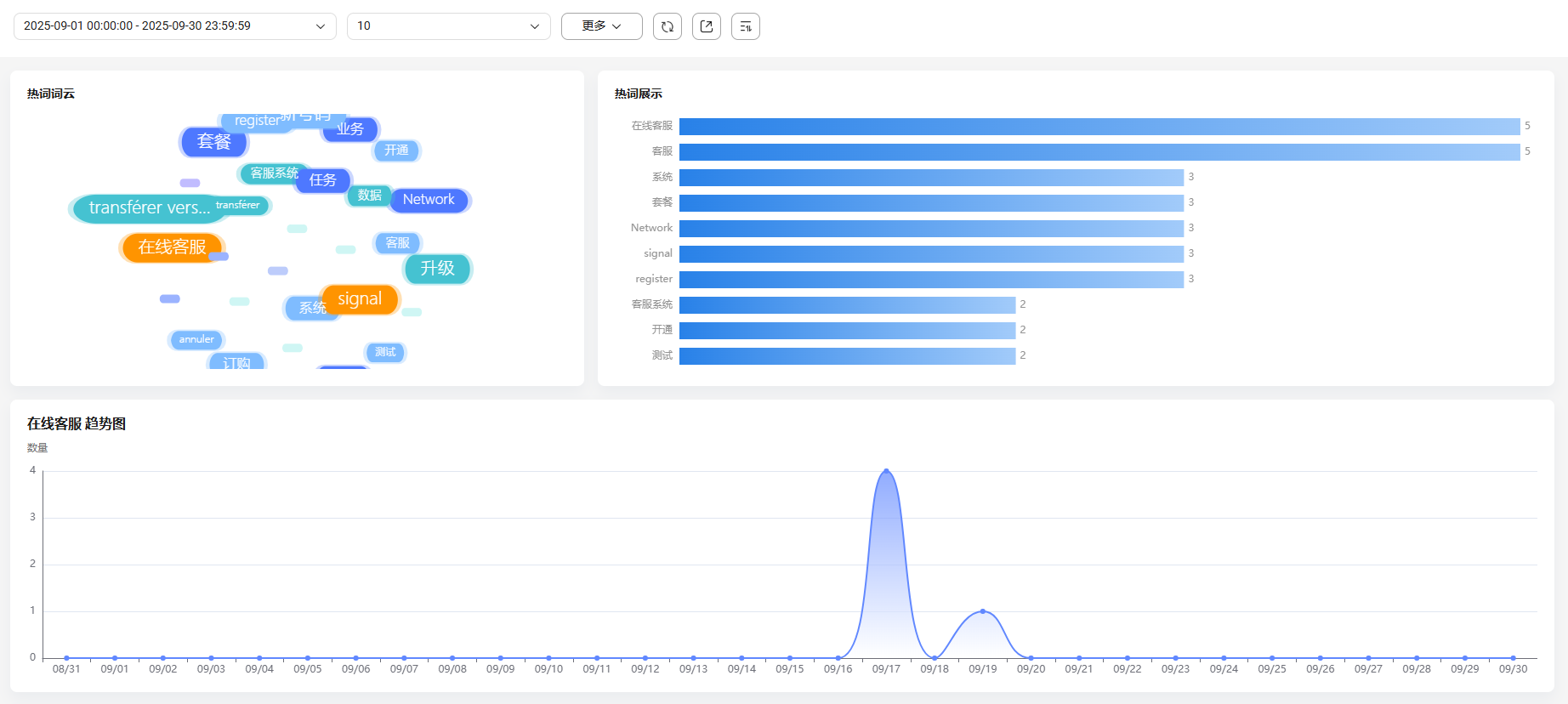This screenshot has width=1568, height=704.
Task: Click the 热词展示 panel title
Action: [639, 94]
